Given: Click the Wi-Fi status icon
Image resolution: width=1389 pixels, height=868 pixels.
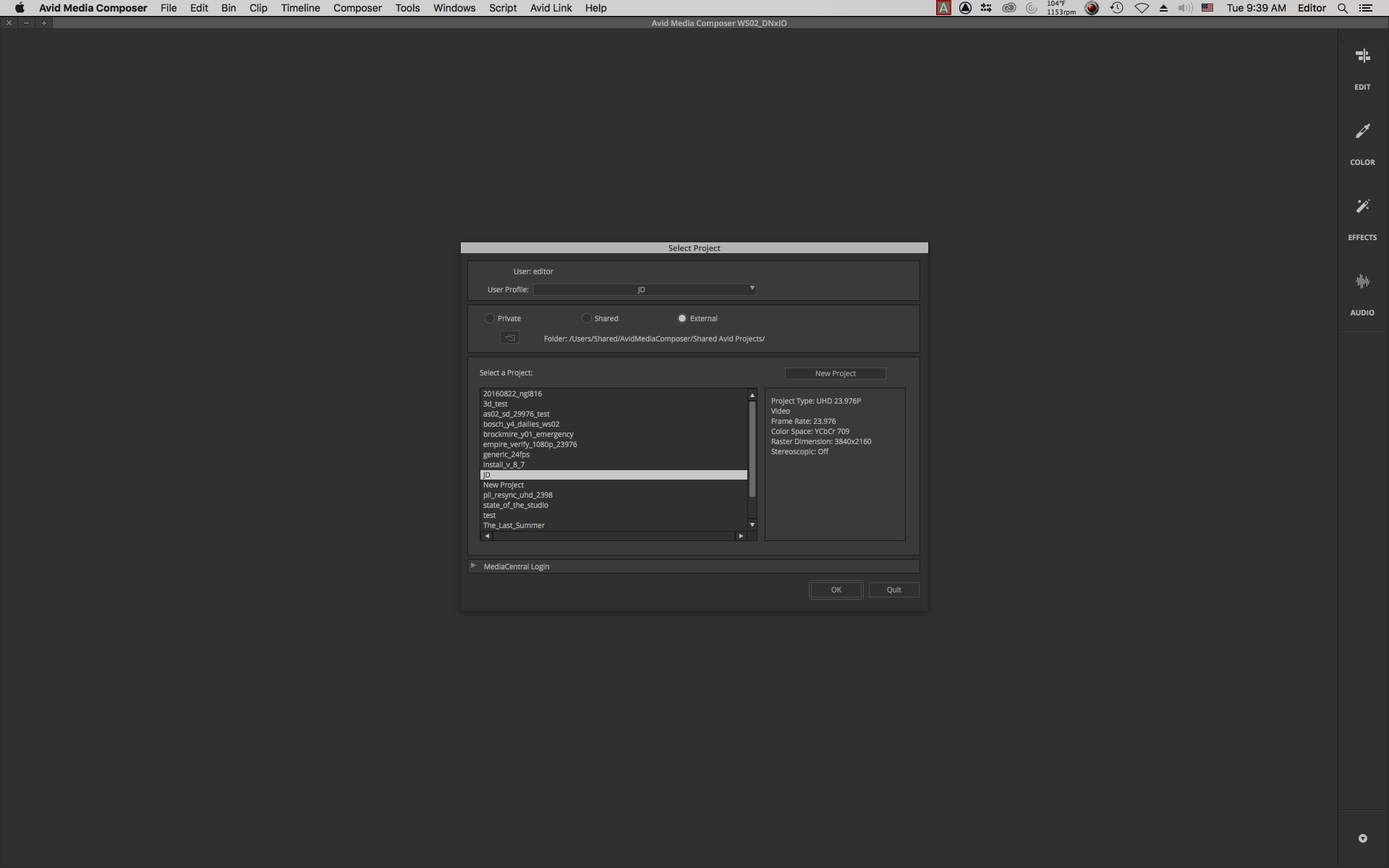Looking at the screenshot, I should coord(1142,8).
